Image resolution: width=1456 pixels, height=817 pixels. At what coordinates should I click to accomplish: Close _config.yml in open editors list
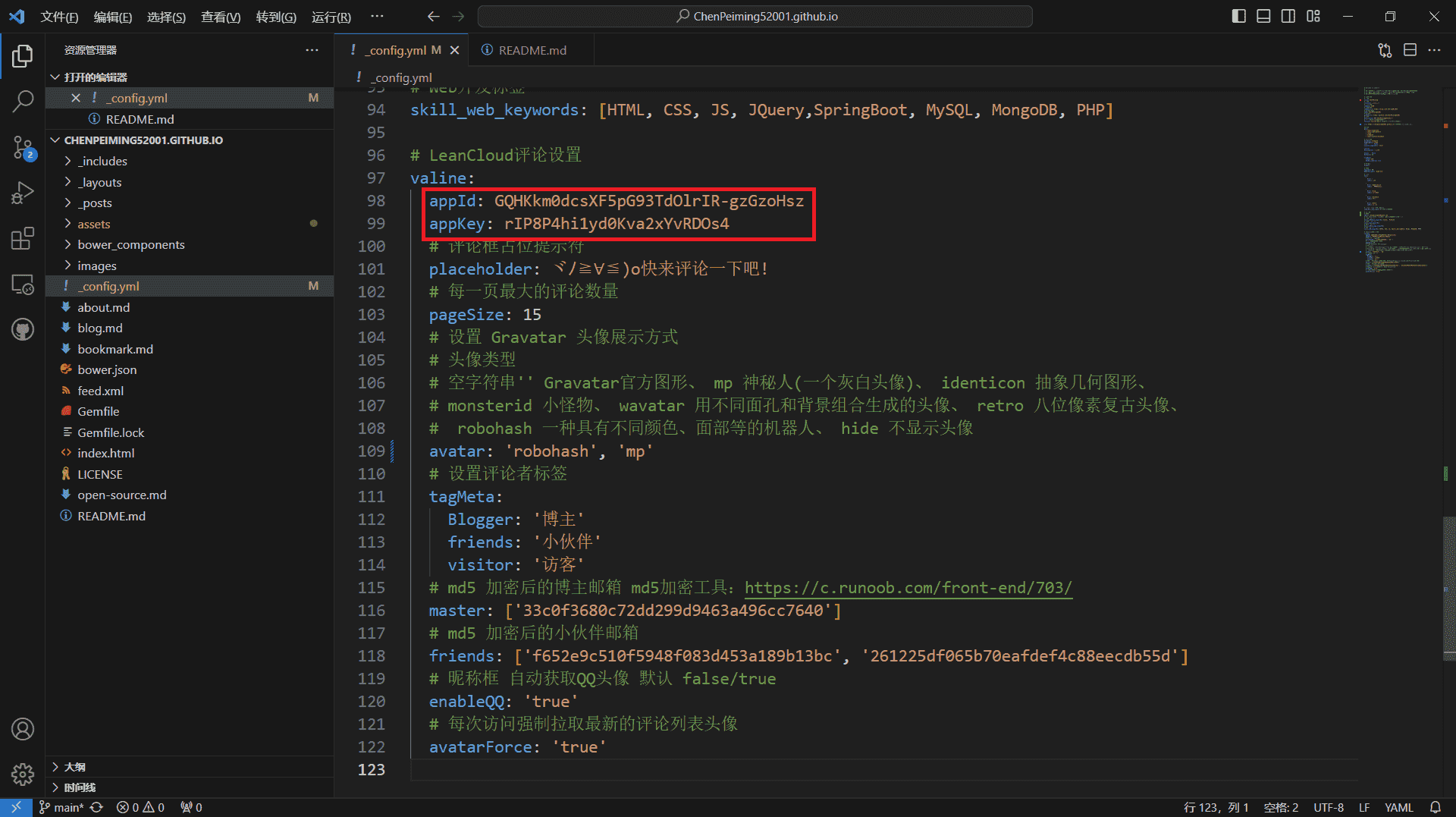pyautogui.click(x=76, y=98)
